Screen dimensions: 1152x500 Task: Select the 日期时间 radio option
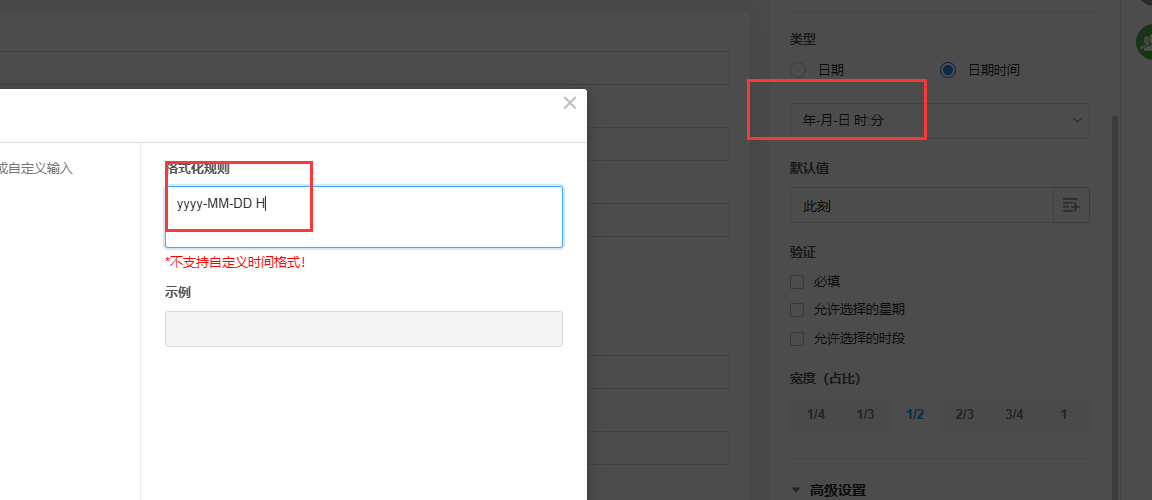click(x=948, y=70)
